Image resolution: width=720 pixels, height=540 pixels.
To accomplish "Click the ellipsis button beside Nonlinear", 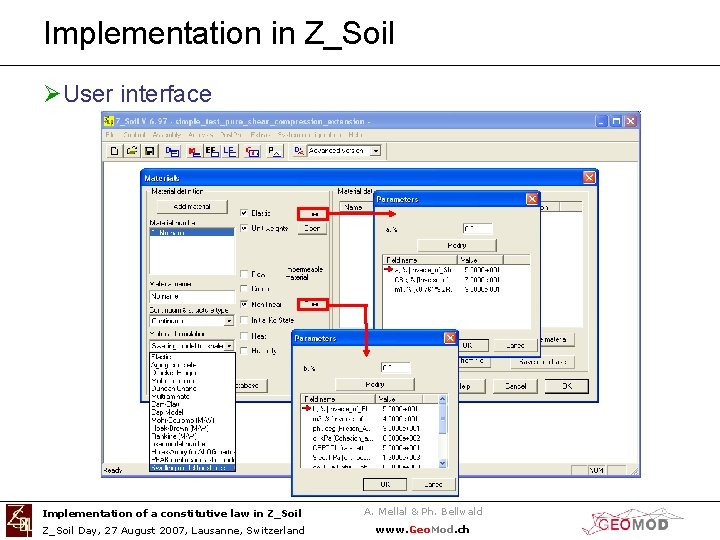I will click(313, 304).
